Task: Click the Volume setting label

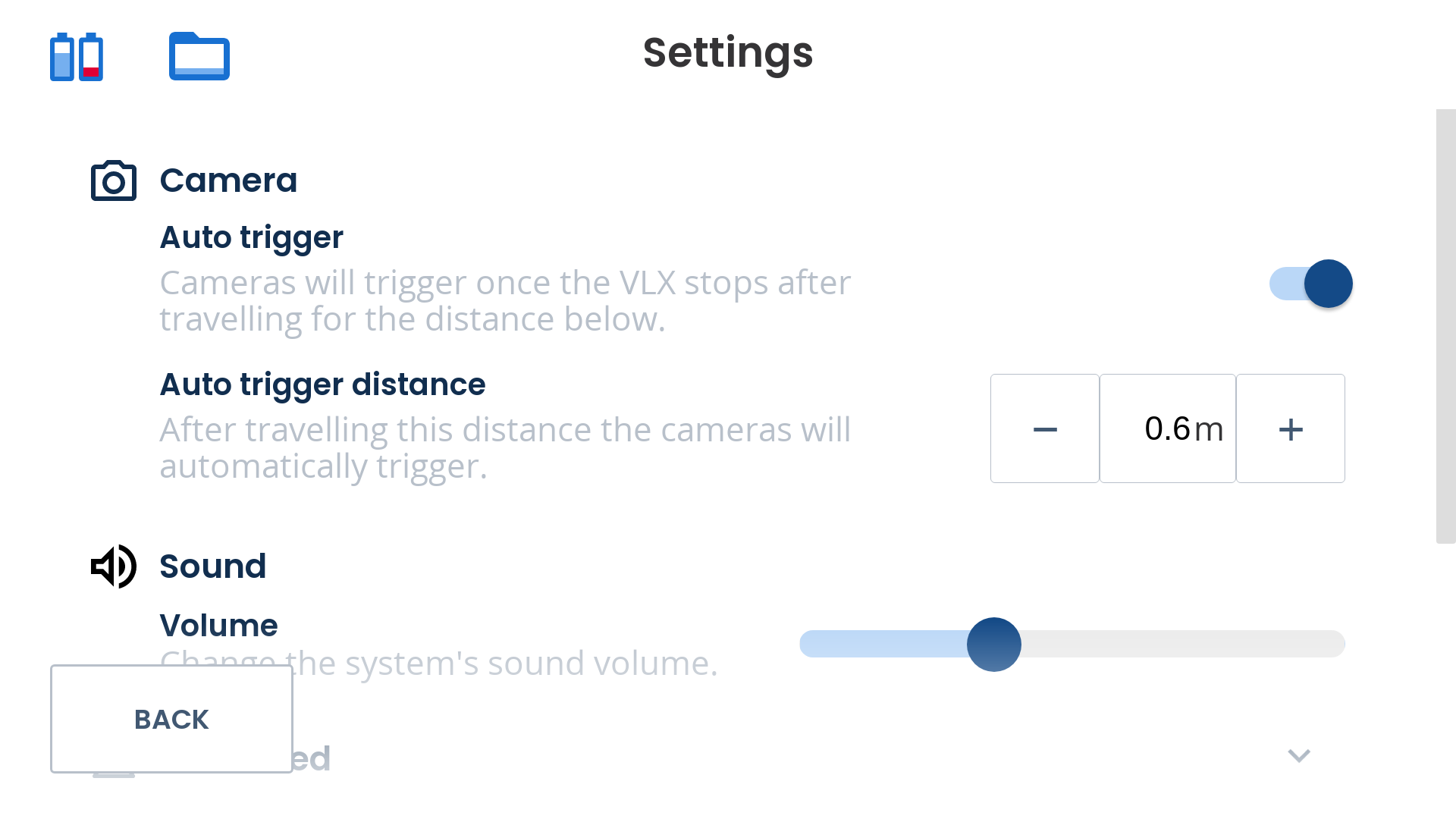Action: (218, 626)
